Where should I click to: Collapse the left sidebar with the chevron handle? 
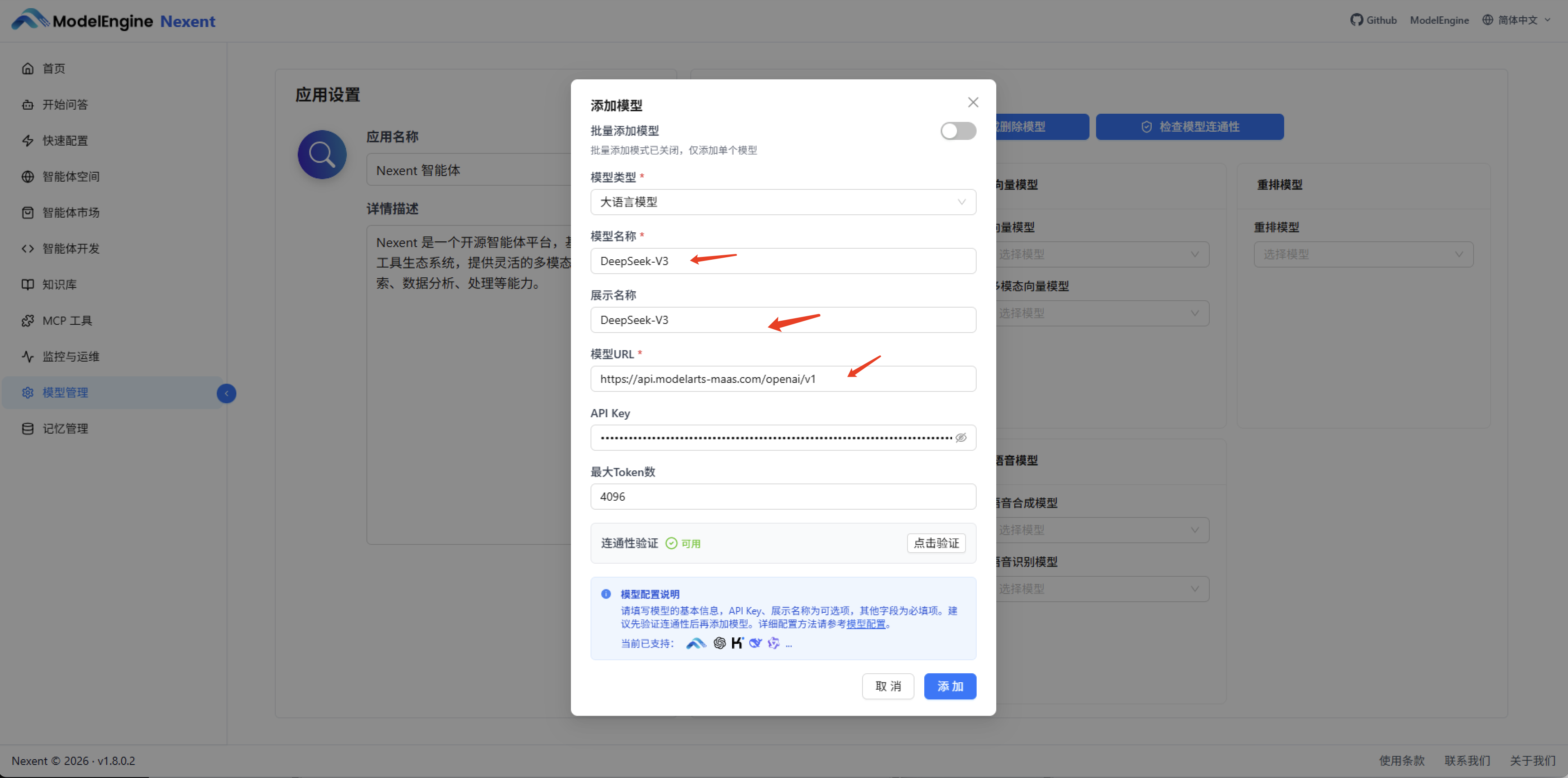pos(227,393)
